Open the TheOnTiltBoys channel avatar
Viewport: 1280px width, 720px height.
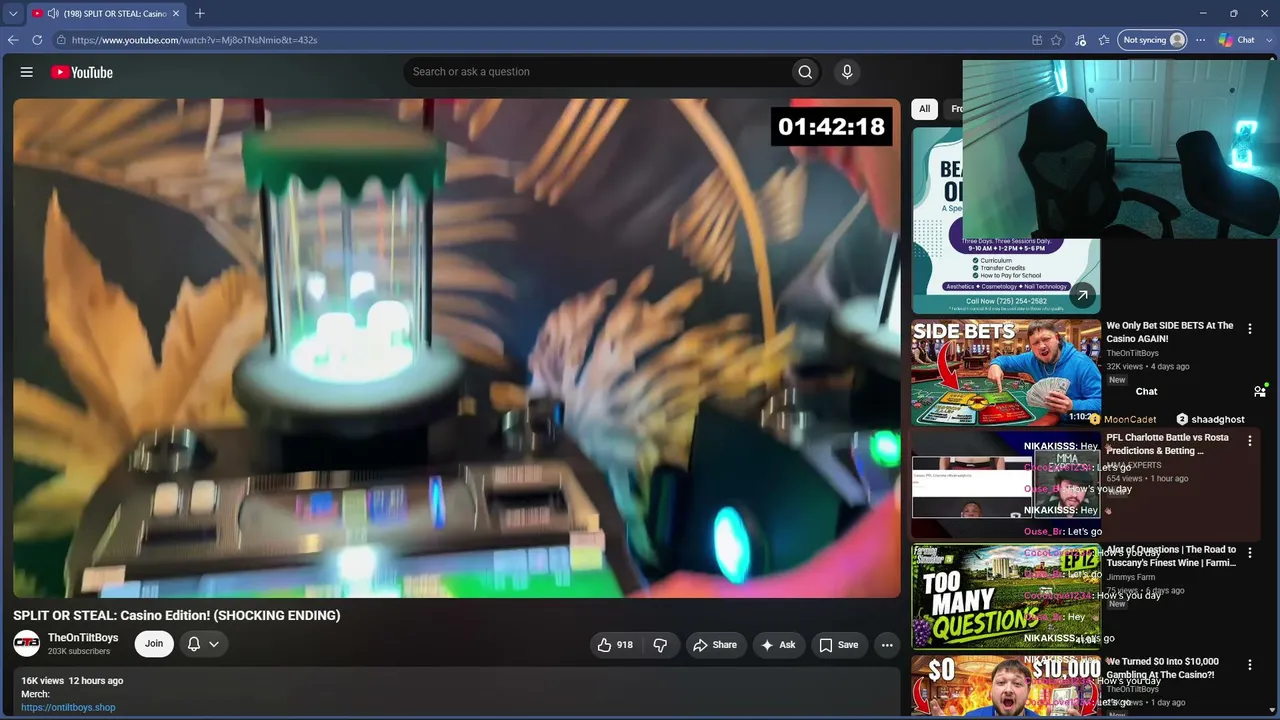click(x=27, y=644)
